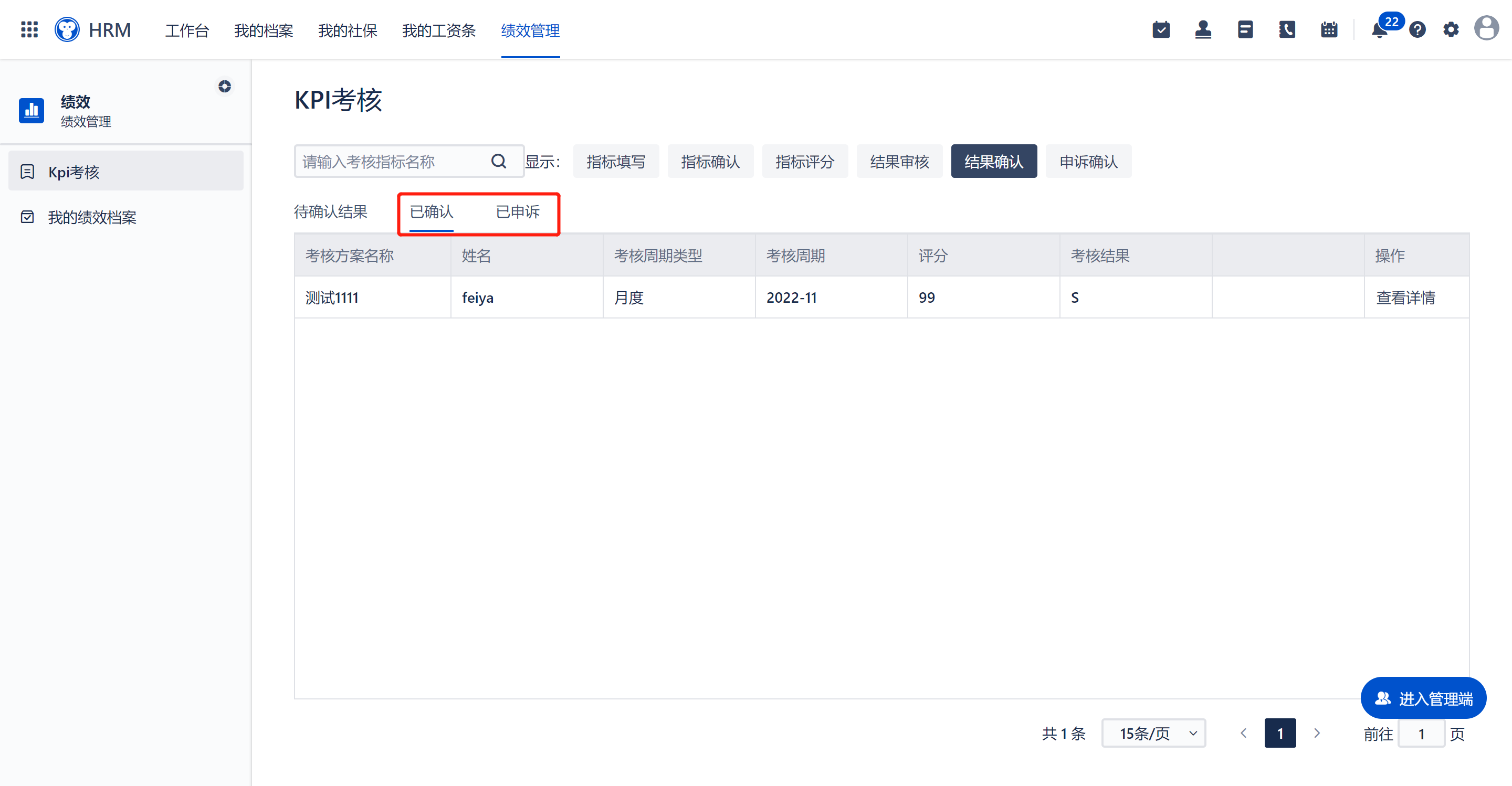Click the blue performance chart icon
1512x786 pixels.
(31, 110)
